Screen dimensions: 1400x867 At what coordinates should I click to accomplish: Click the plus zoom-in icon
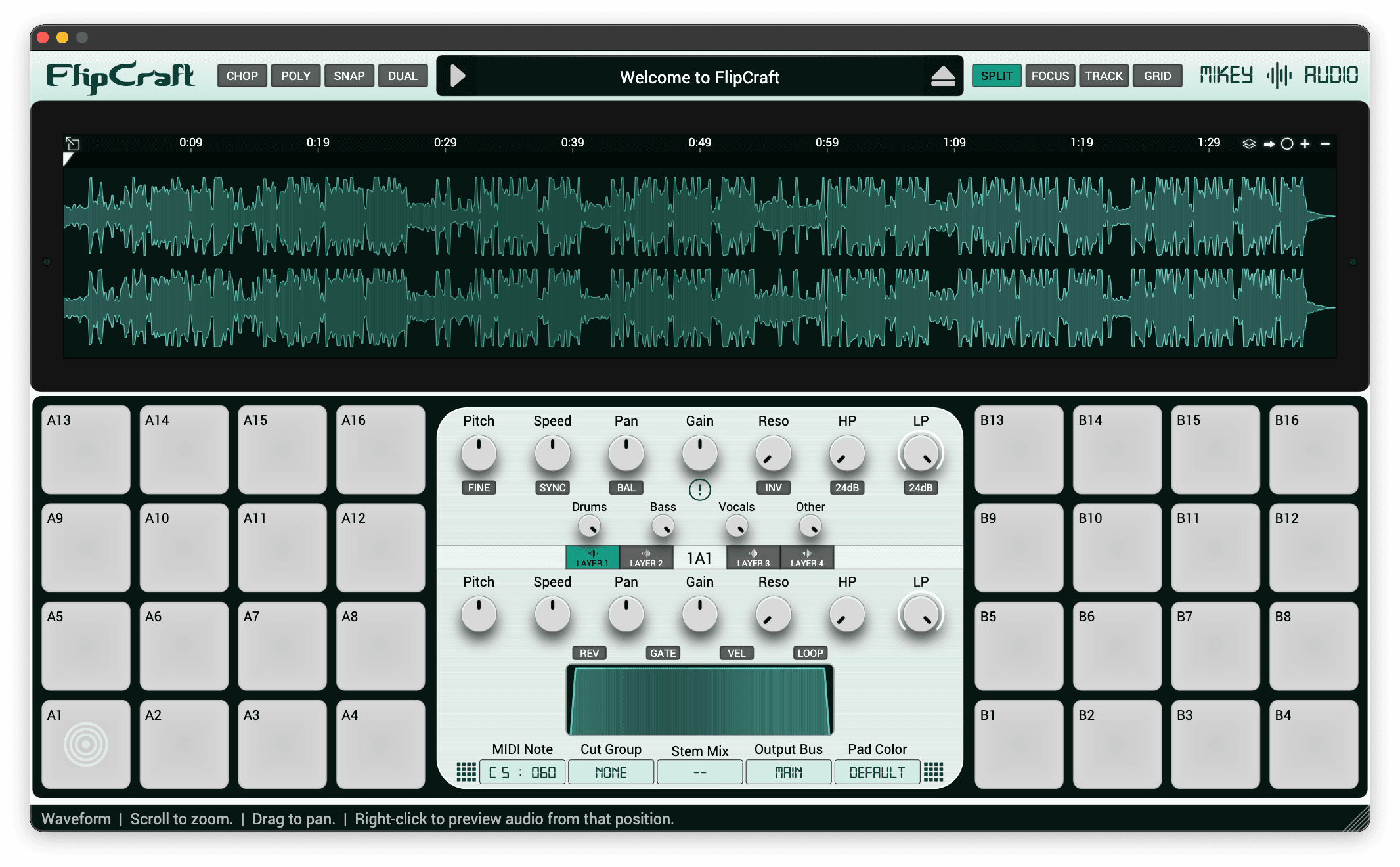click(1305, 144)
